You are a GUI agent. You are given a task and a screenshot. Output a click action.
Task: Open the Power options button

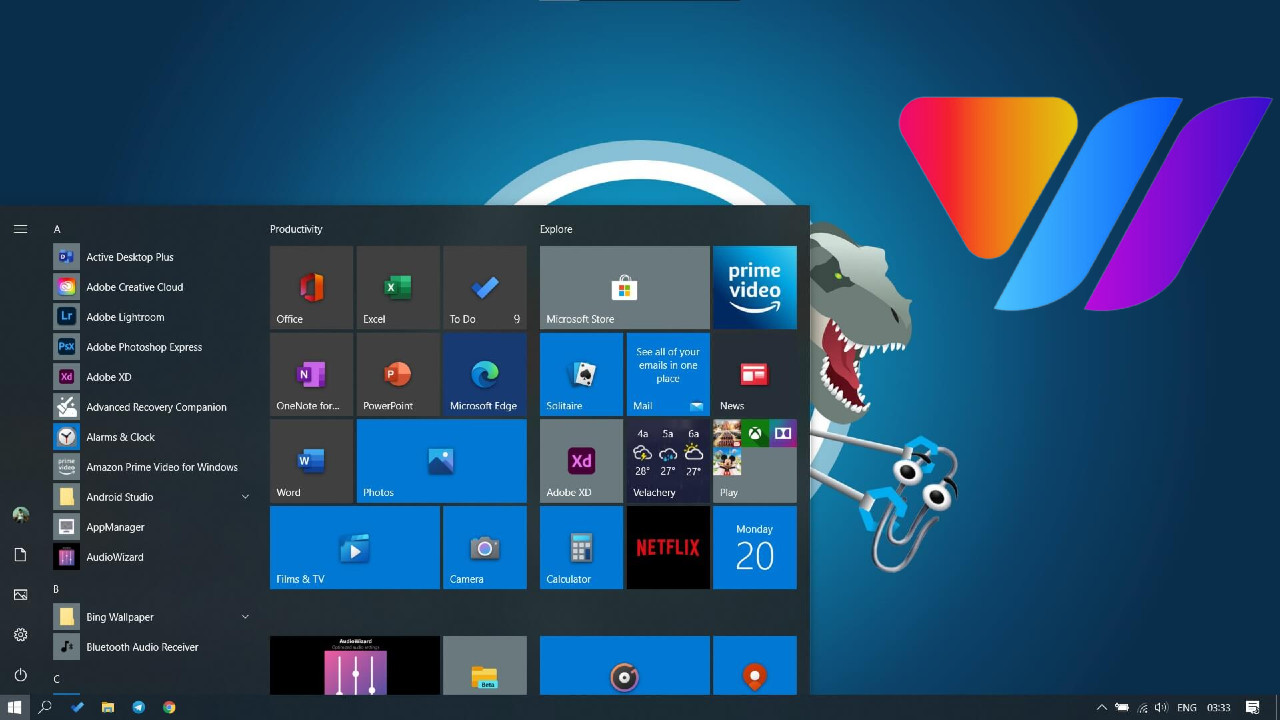[x=20, y=675]
